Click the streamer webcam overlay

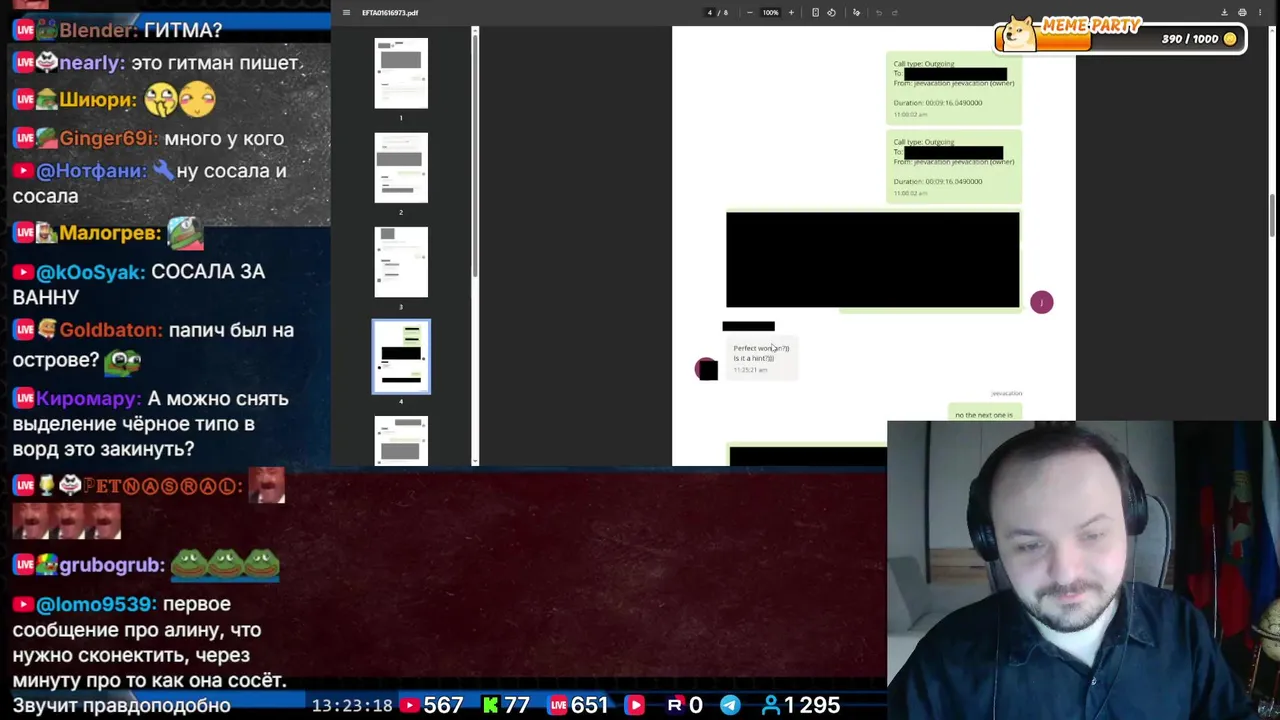tap(1083, 570)
